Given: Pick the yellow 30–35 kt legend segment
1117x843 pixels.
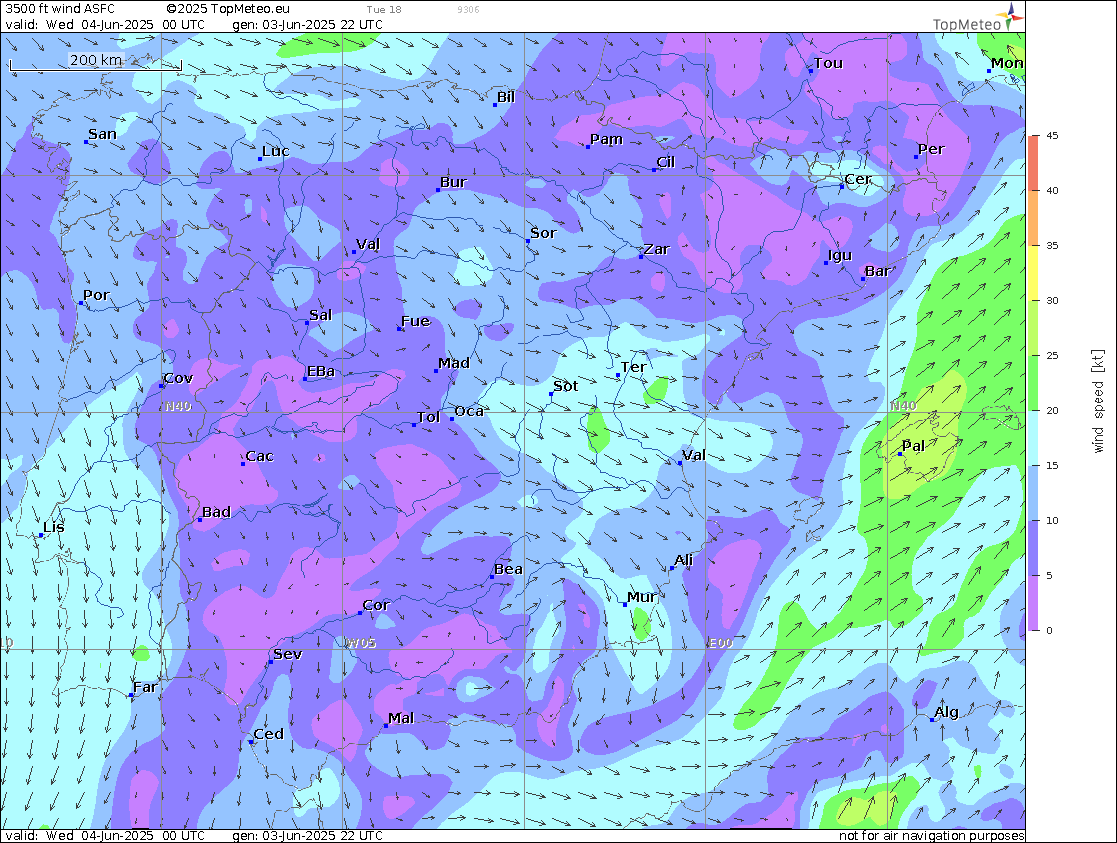Looking at the screenshot, I should pos(1033,273).
